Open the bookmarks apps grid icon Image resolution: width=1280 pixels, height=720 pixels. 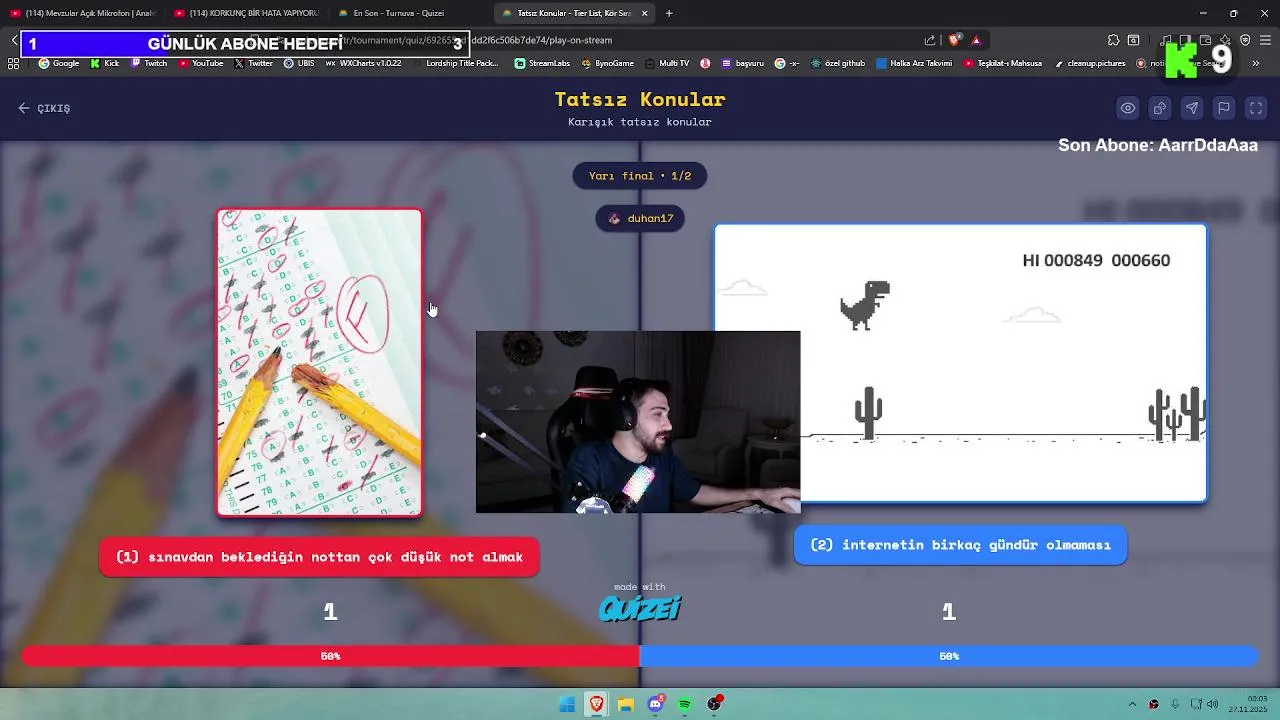[13, 63]
